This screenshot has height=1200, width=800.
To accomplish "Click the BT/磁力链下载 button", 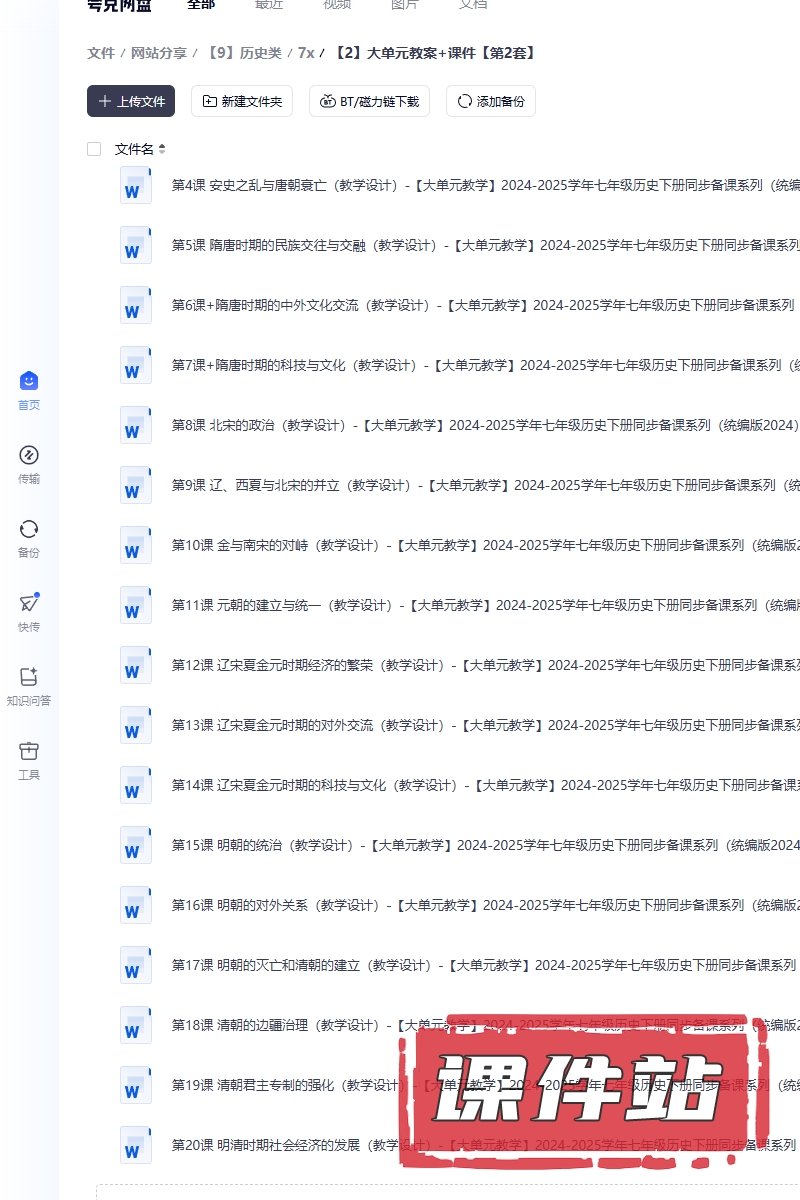I will coord(369,101).
